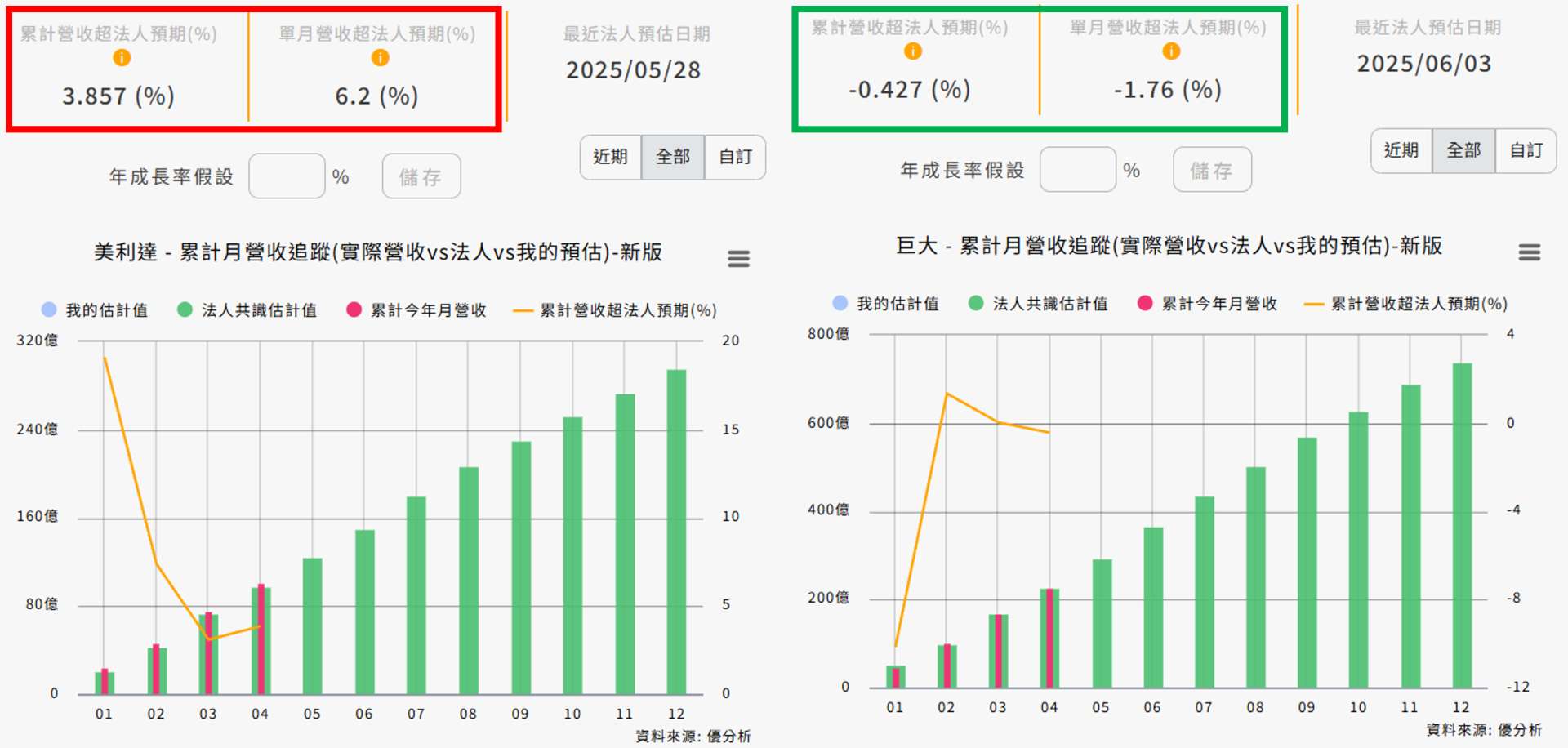Viewport: 1568px width, 748px height.
Task: Select 全部 range tab for 巨大
Action: 1463,150
